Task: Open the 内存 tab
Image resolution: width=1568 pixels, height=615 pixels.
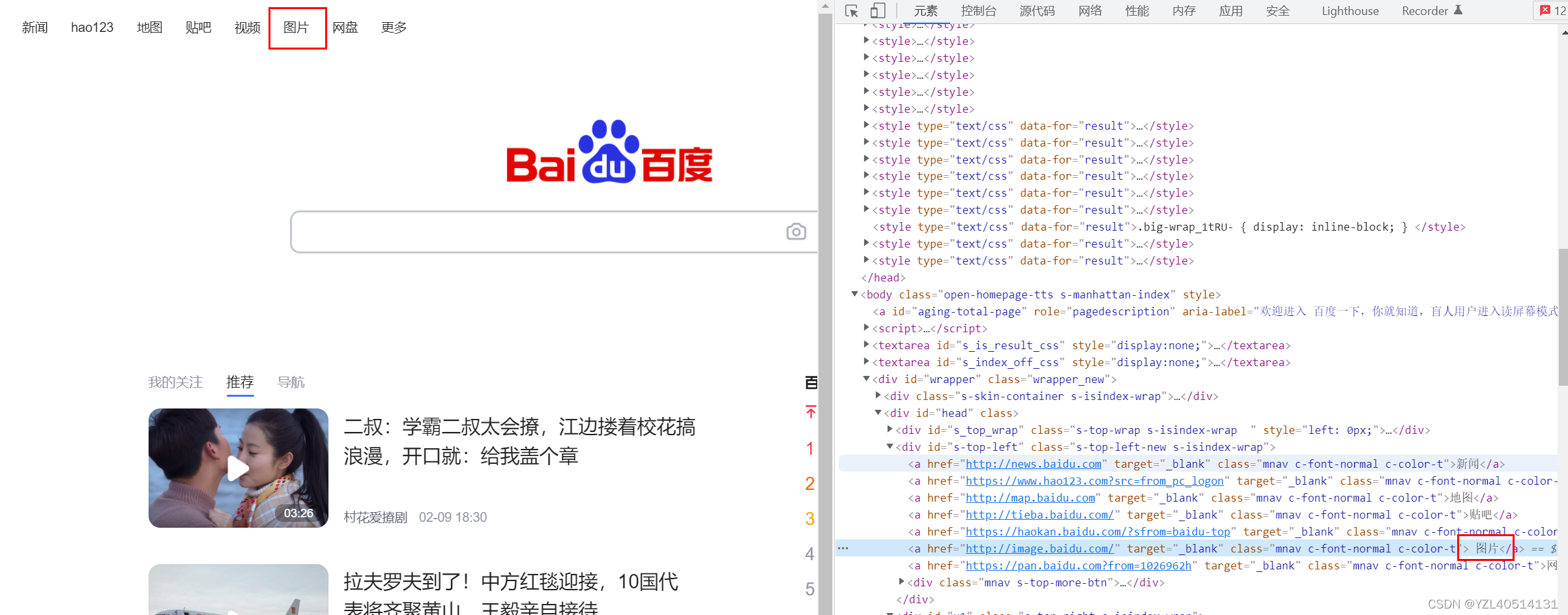Action: 1183,11
